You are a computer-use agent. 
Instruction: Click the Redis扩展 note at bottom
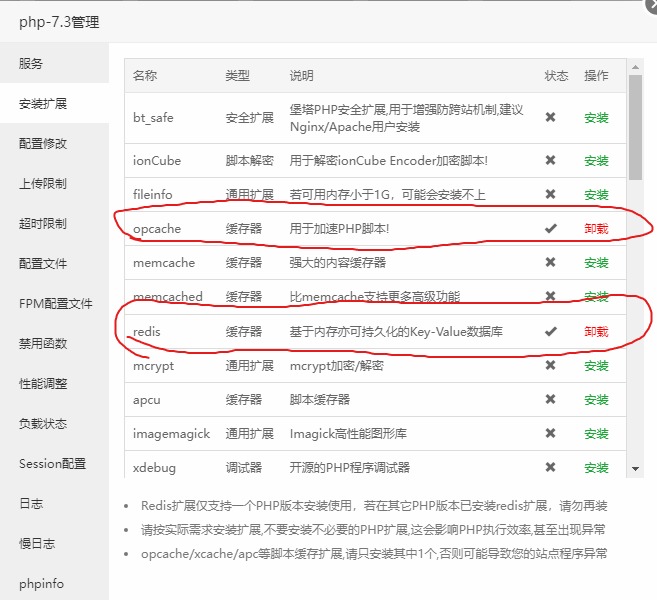(374, 506)
